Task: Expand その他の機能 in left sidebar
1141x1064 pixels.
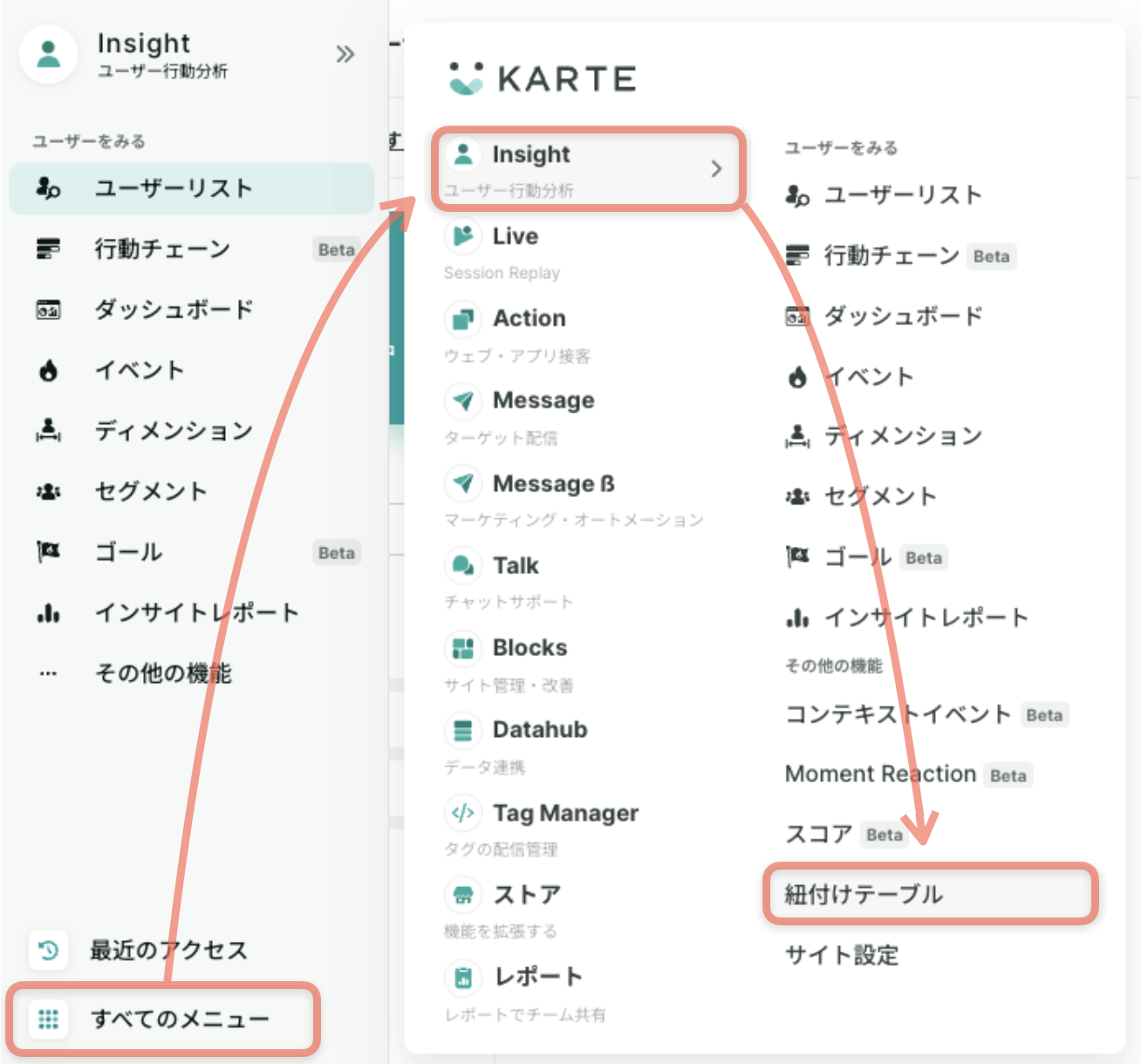Action: pos(164,673)
